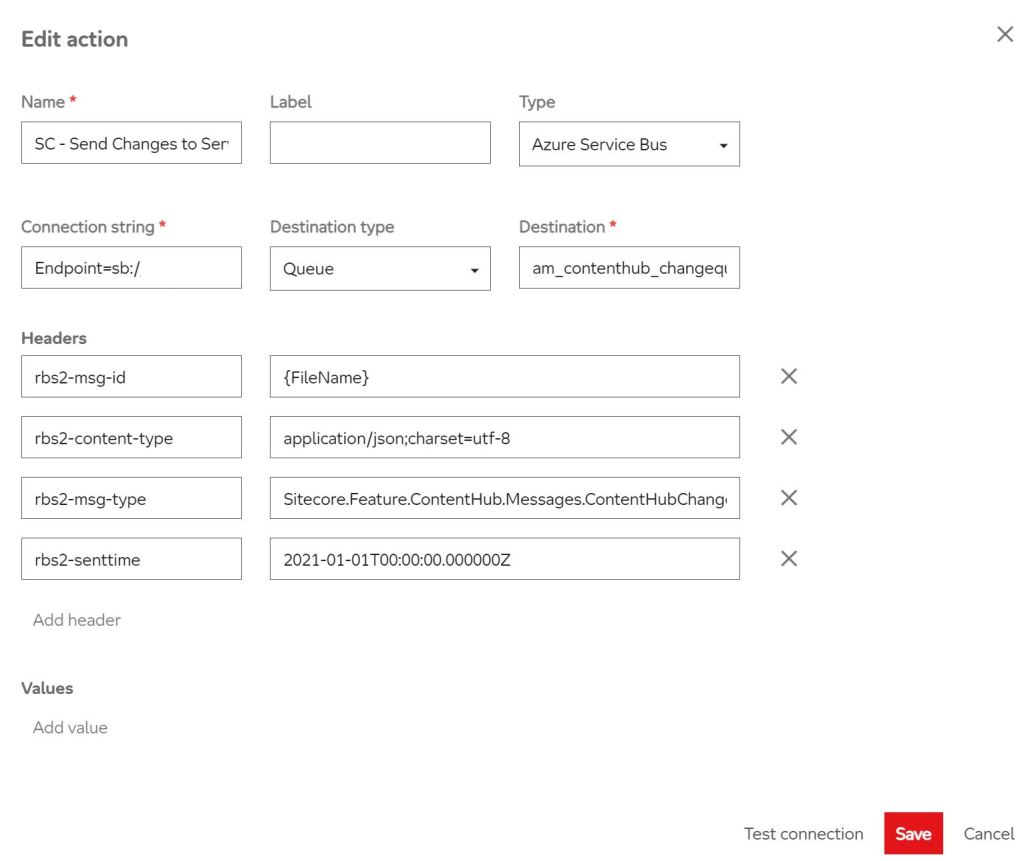Focus the Name input field

[131, 143]
